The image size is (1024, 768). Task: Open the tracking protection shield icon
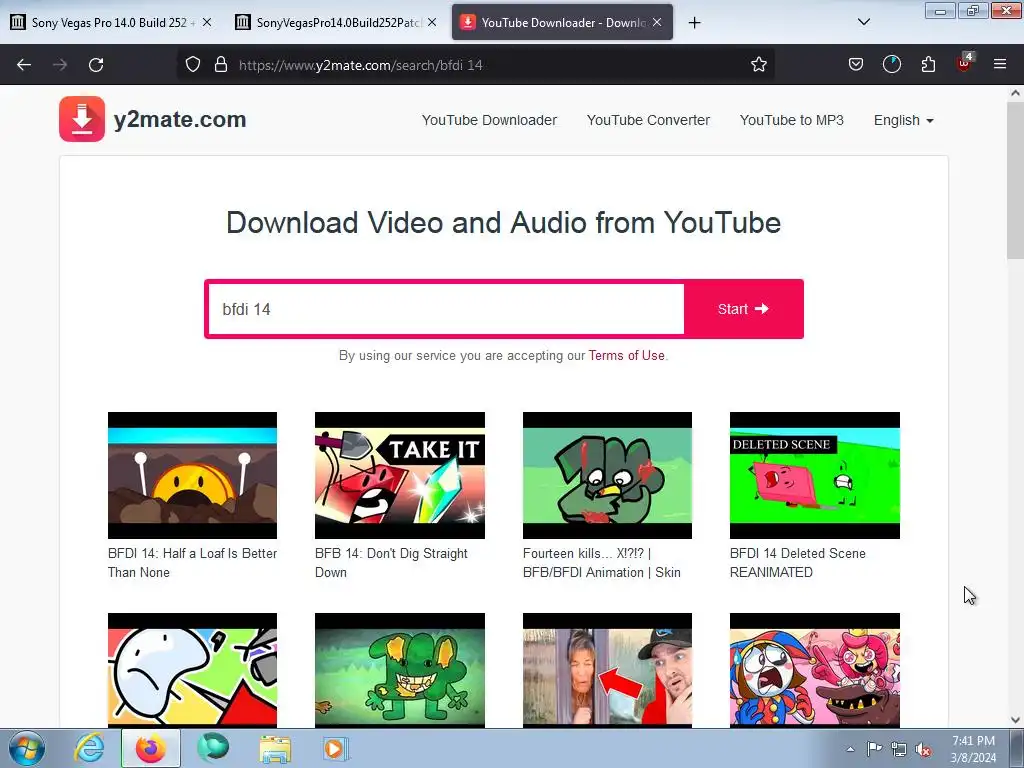pos(193,64)
